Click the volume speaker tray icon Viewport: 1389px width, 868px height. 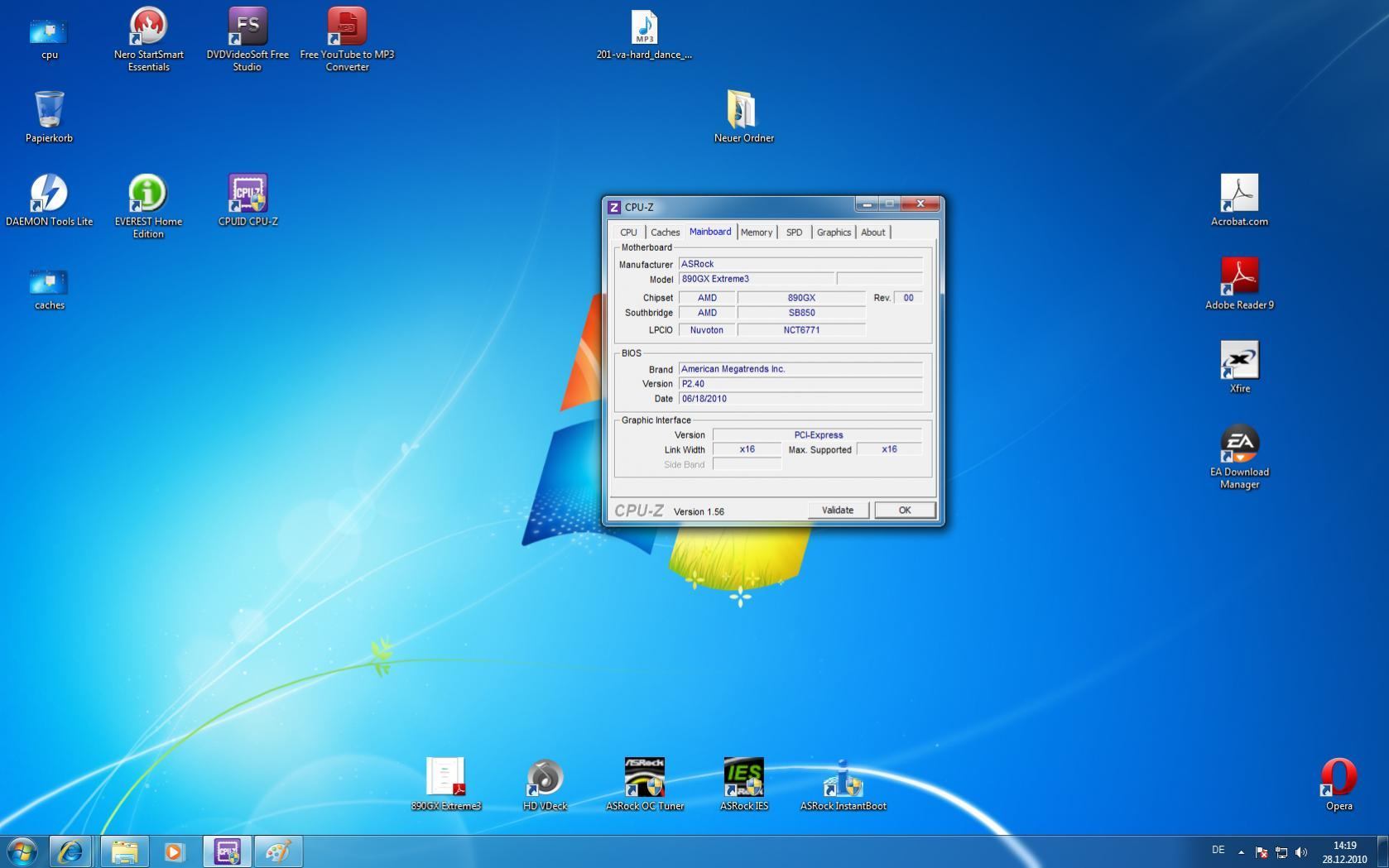[1301, 851]
